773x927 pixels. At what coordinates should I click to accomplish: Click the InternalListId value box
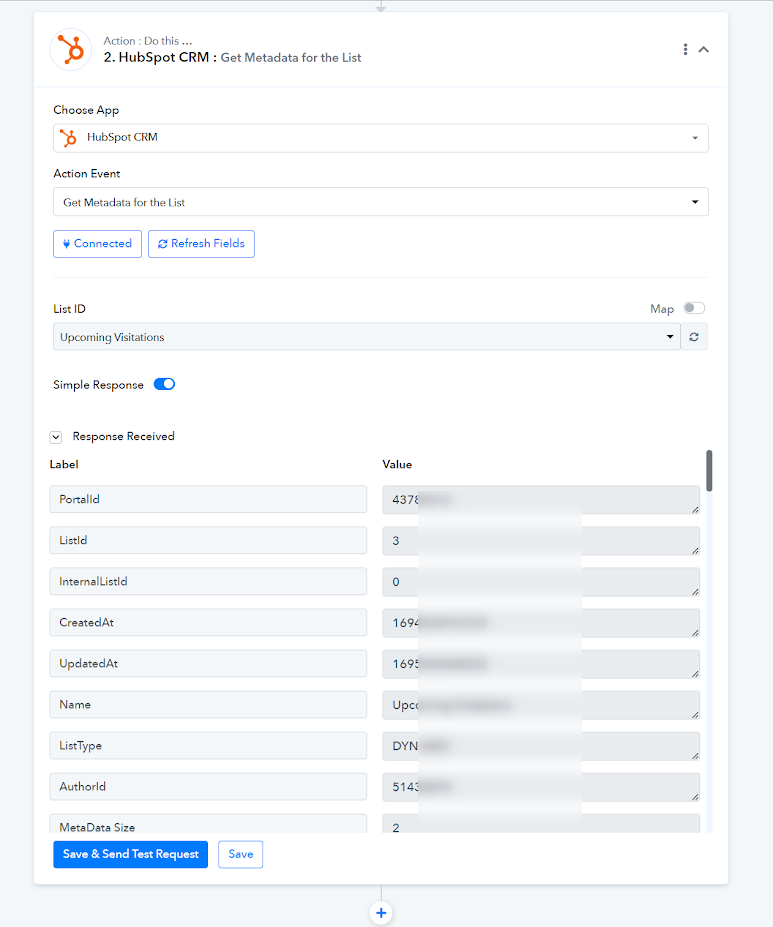point(541,582)
